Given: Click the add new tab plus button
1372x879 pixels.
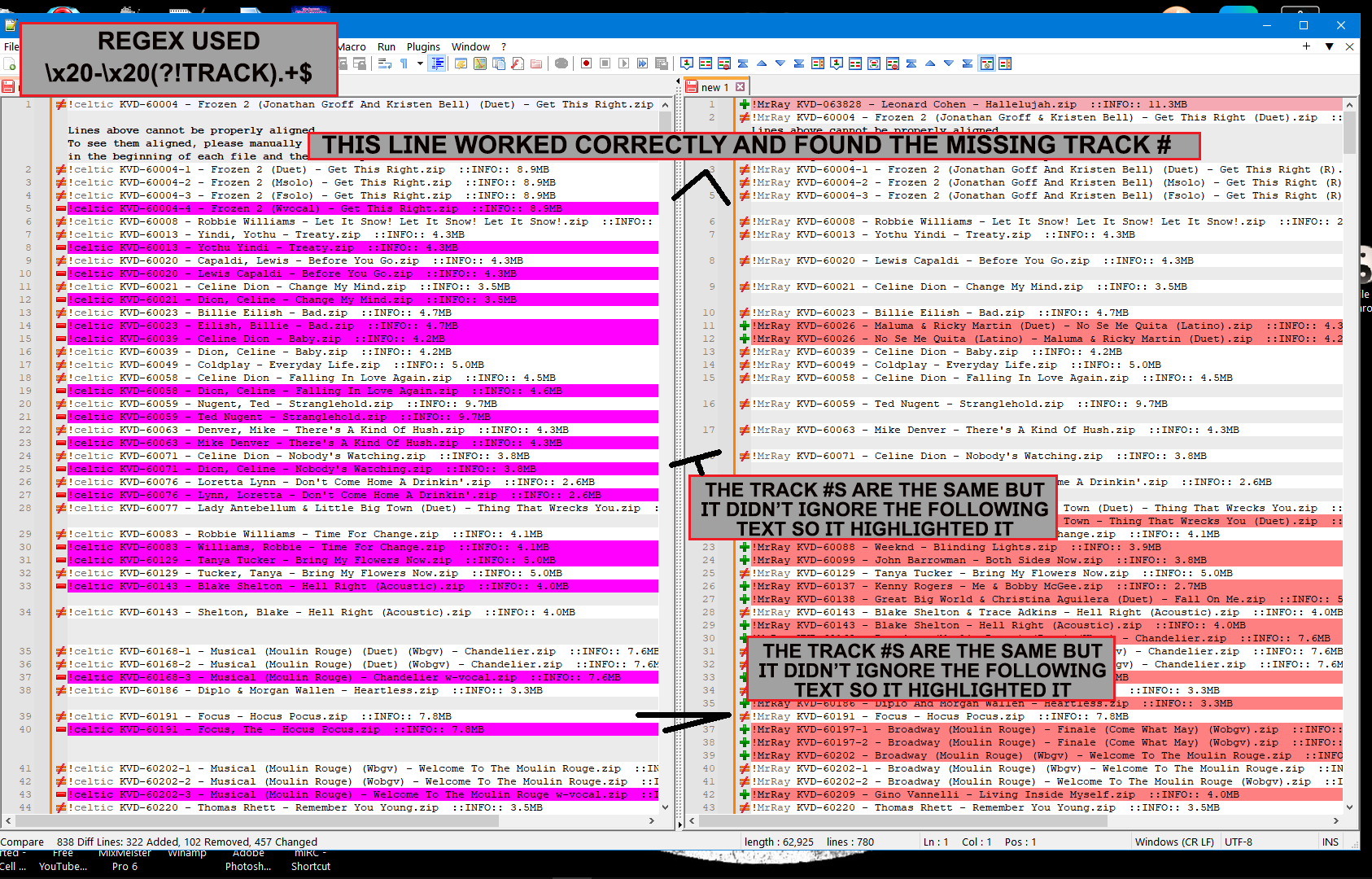Looking at the screenshot, I should pyautogui.click(x=1306, y=46).
